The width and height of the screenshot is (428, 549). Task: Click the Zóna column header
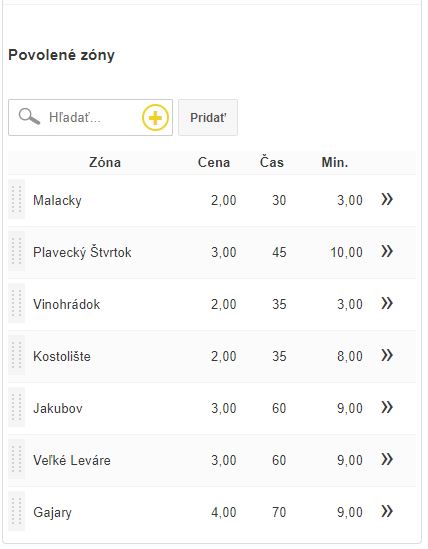point(105,162)
